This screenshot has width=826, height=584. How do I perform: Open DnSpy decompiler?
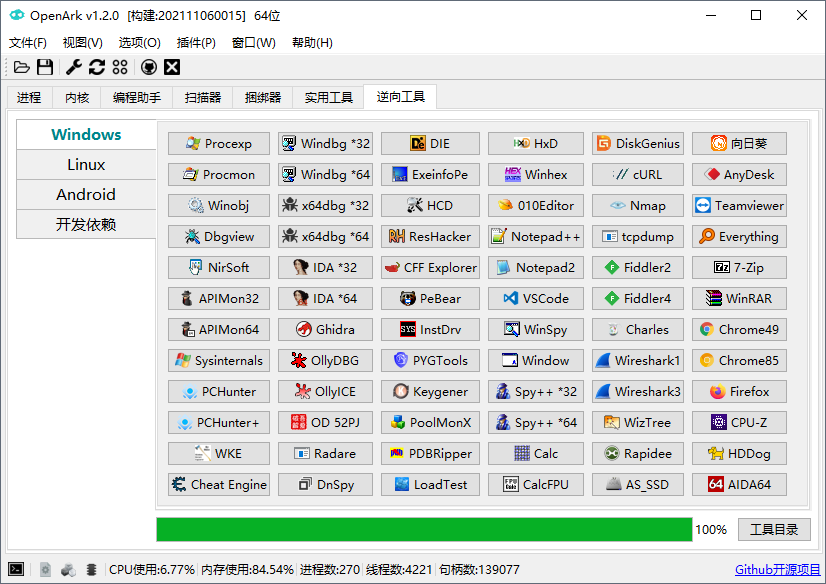(326, 484)
